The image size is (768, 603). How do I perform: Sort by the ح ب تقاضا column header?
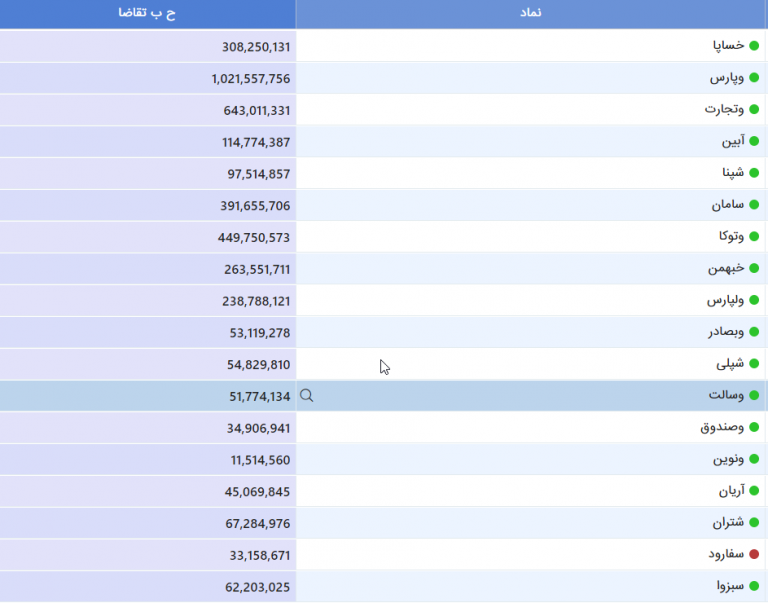[147, 13]
